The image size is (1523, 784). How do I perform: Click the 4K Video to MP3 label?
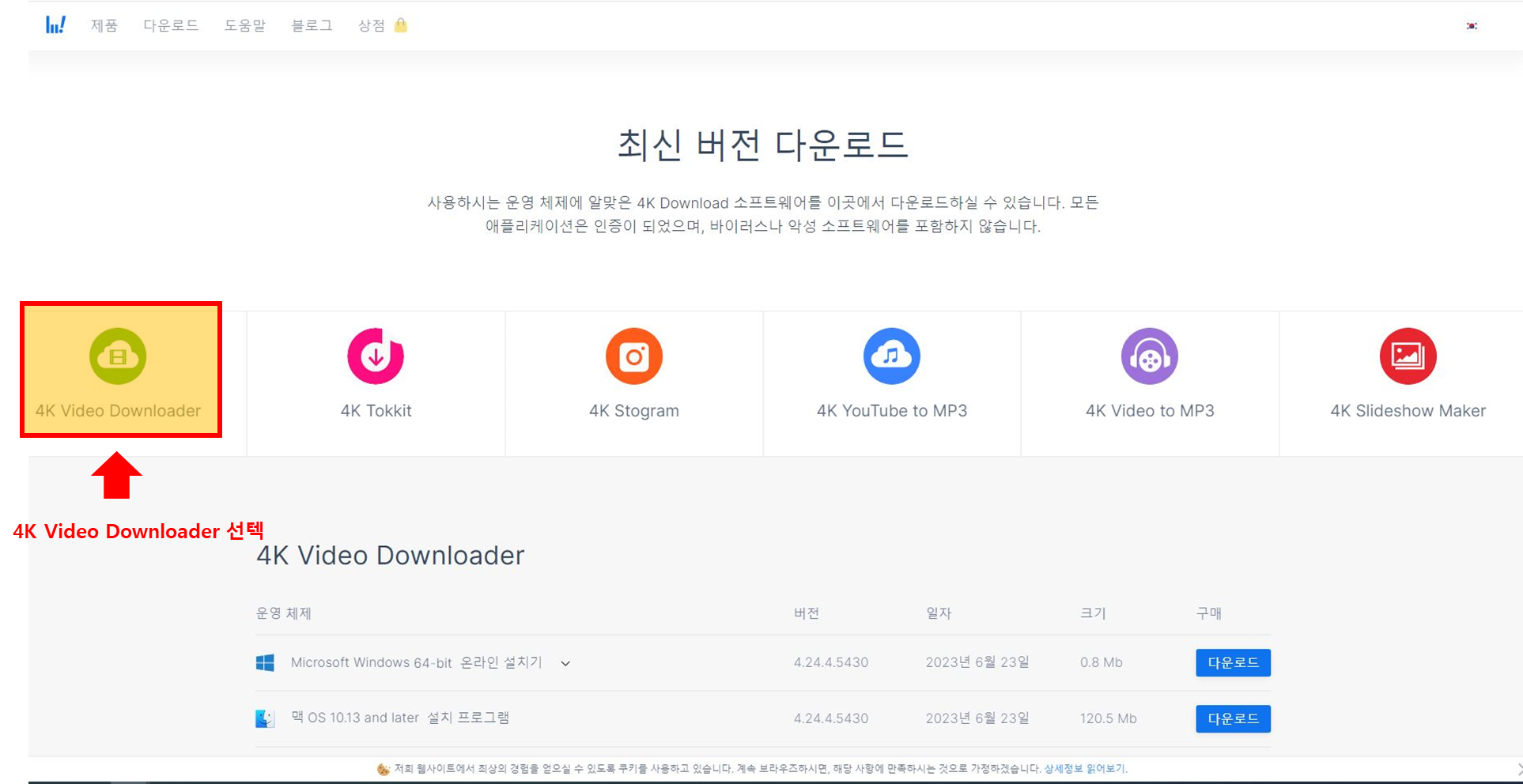click(1150, 411)
